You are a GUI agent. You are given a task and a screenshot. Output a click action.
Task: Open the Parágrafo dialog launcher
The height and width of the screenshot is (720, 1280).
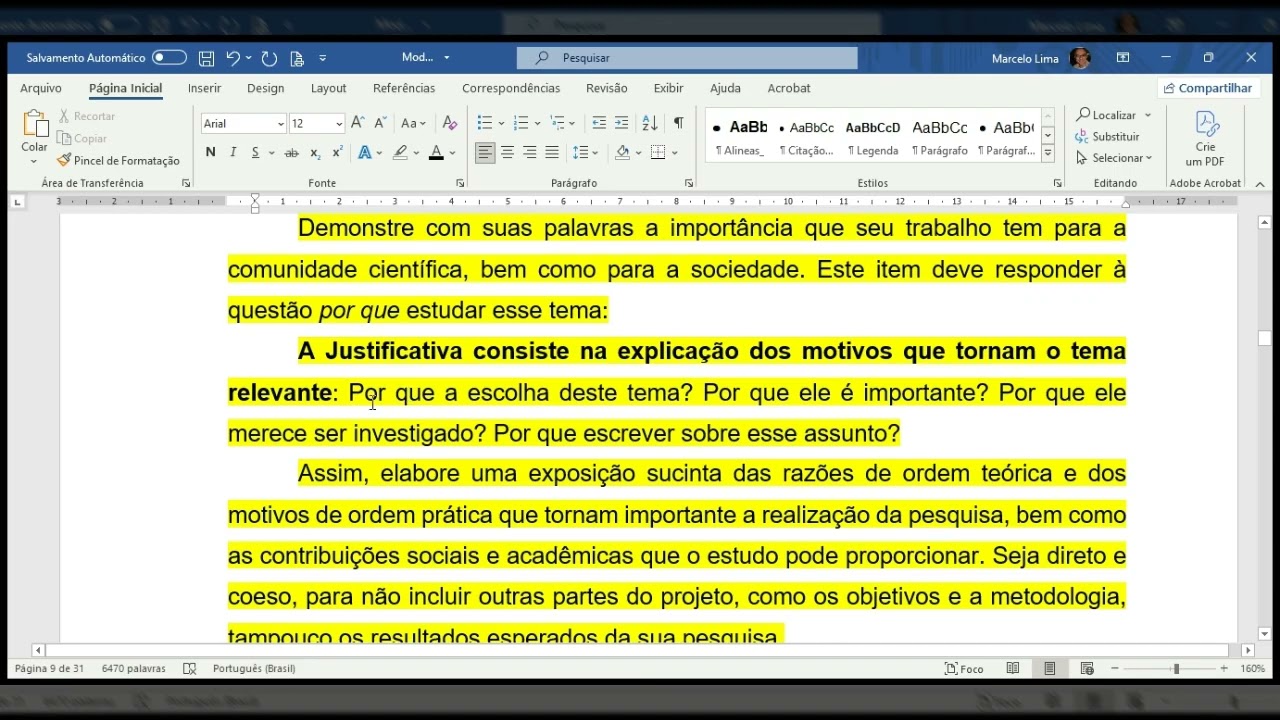click(689, 184)
